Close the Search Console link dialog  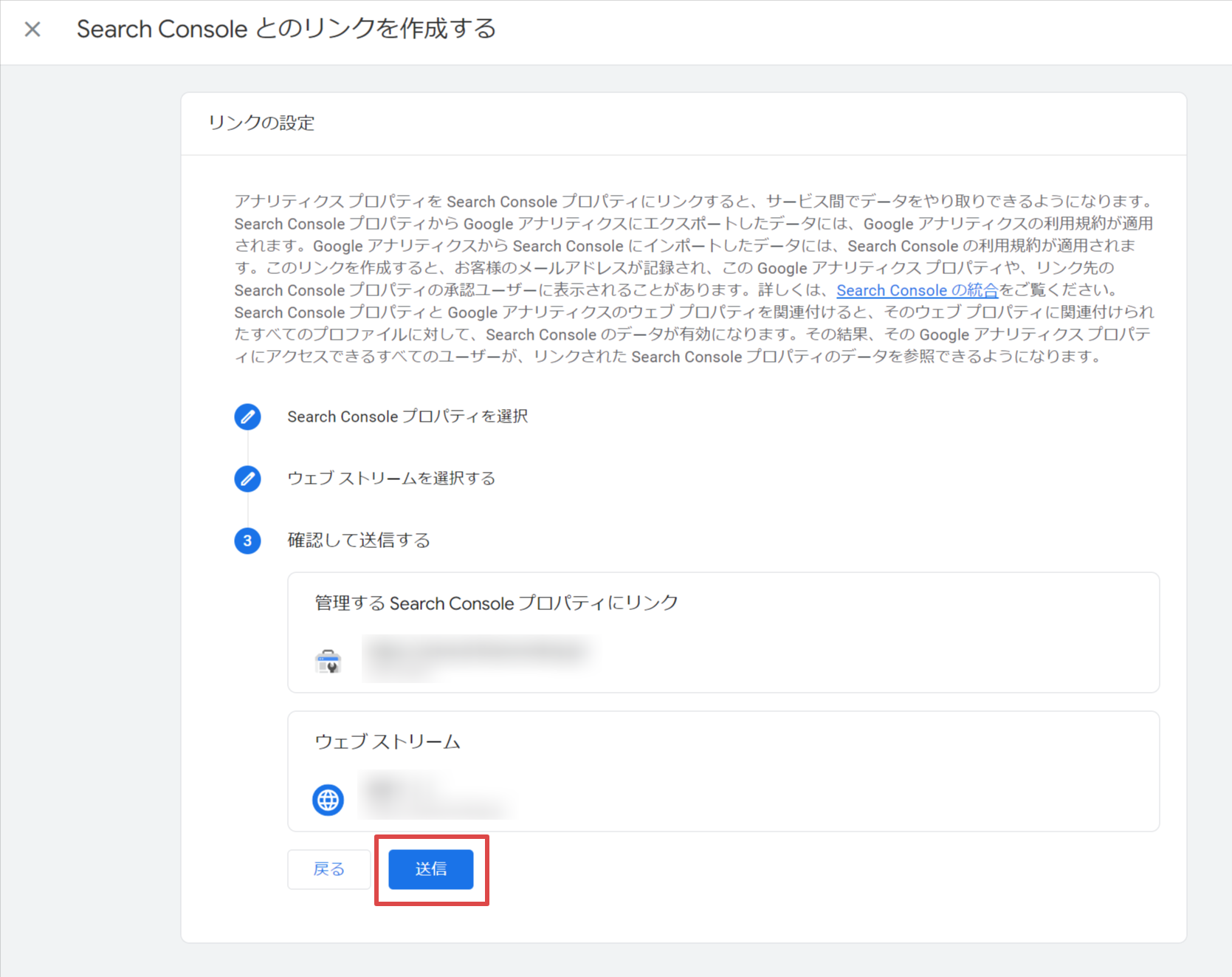click(32, 30)
